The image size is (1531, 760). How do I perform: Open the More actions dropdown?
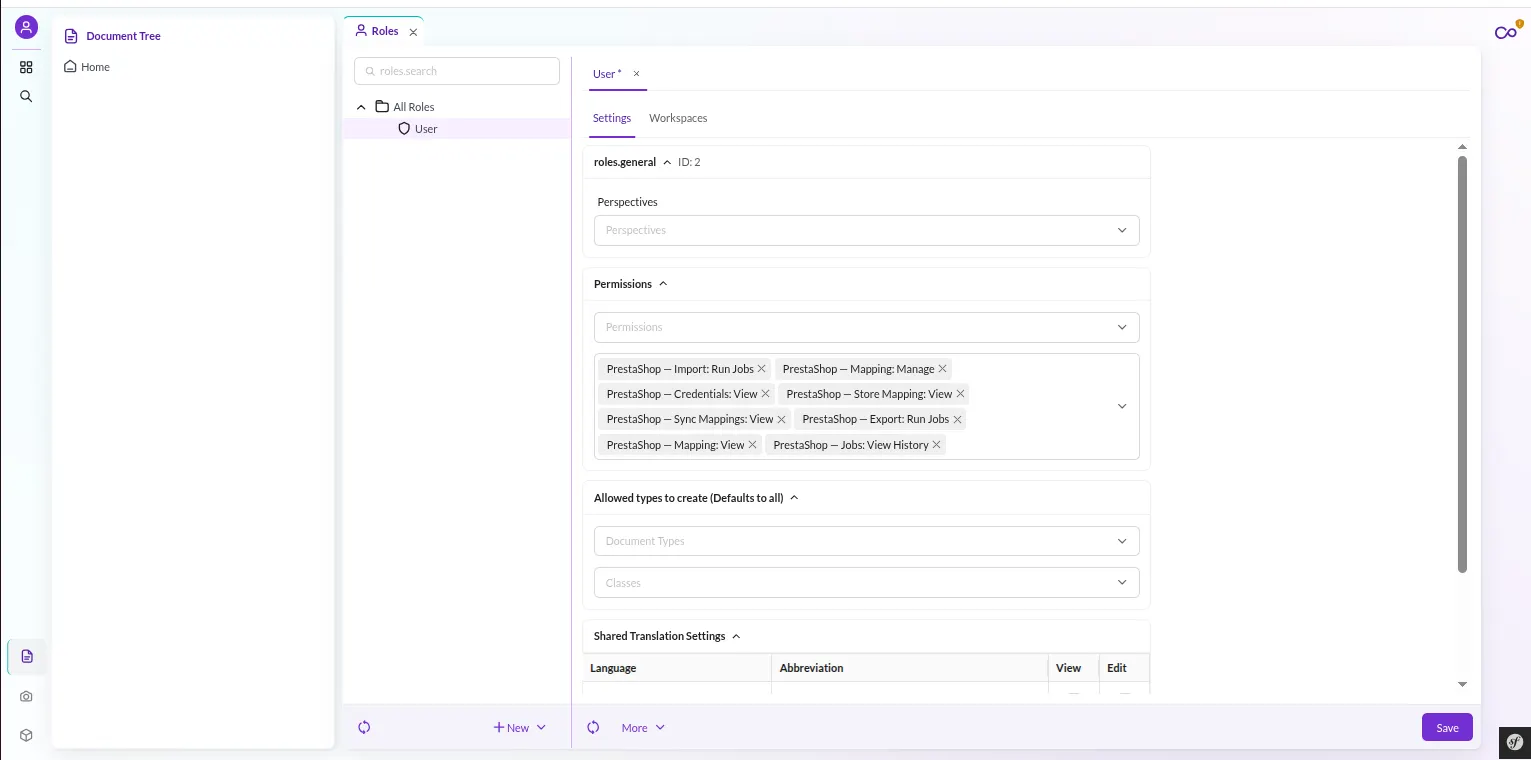point(643,727)
